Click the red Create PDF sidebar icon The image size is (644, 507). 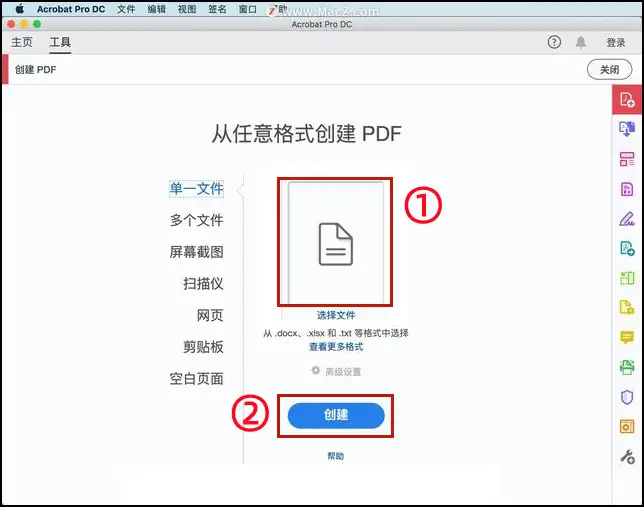[627, 99]
